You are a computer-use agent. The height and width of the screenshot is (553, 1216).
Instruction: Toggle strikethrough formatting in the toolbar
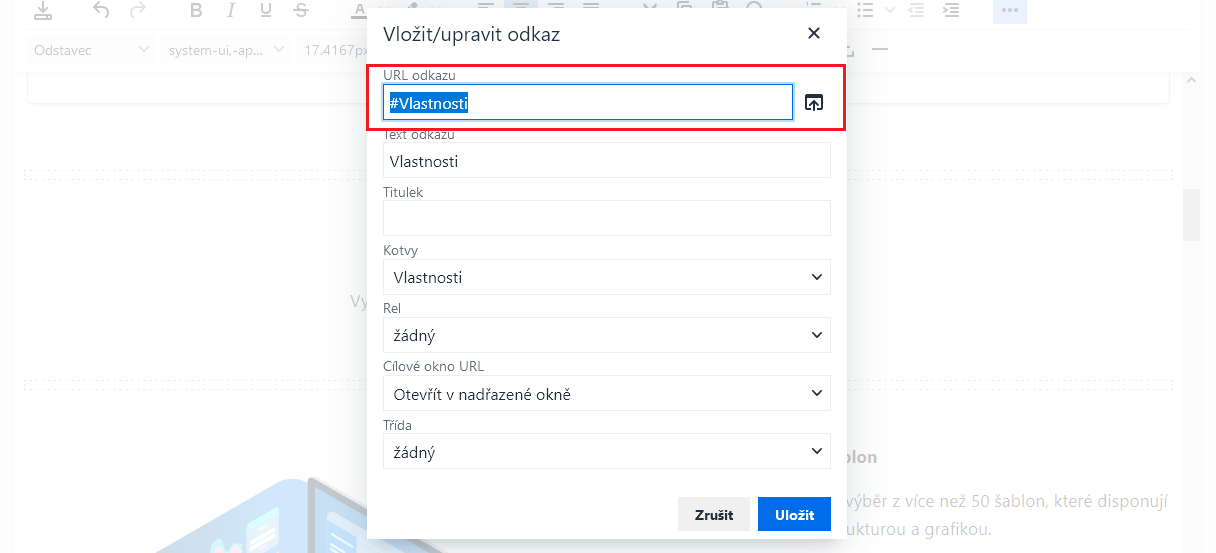301,11
